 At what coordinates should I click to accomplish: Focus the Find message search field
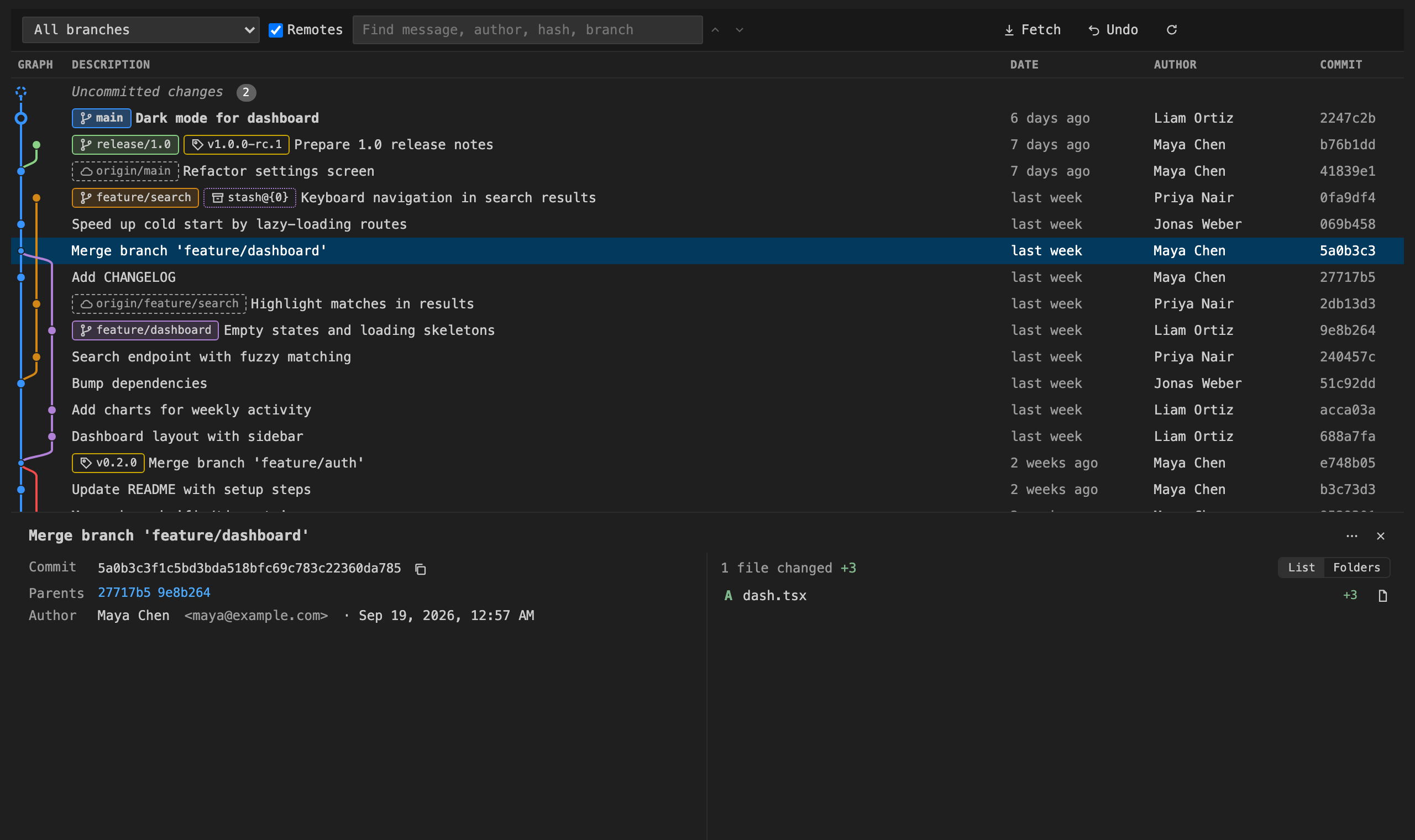(527, 29)
